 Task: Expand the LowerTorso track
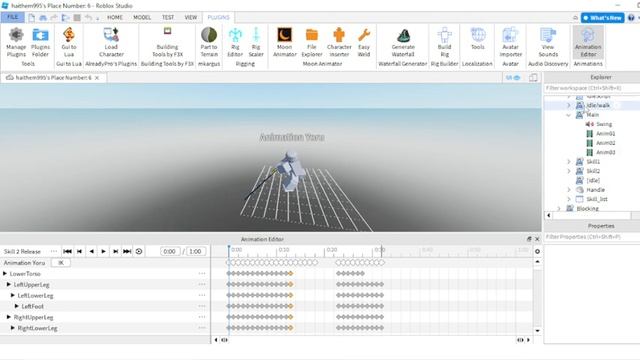point(5,273)
